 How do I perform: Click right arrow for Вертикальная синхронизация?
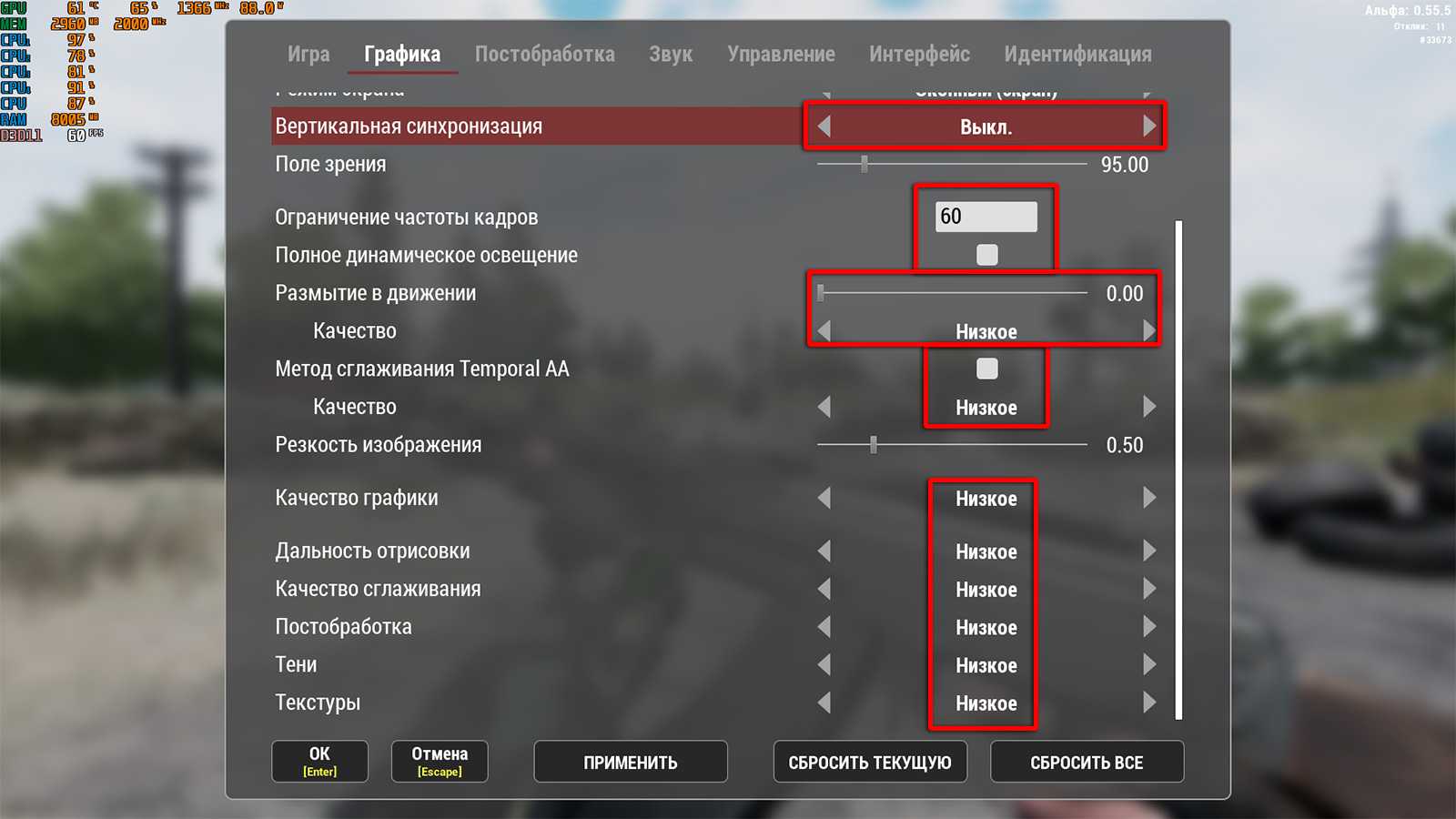coord(1149,126)
